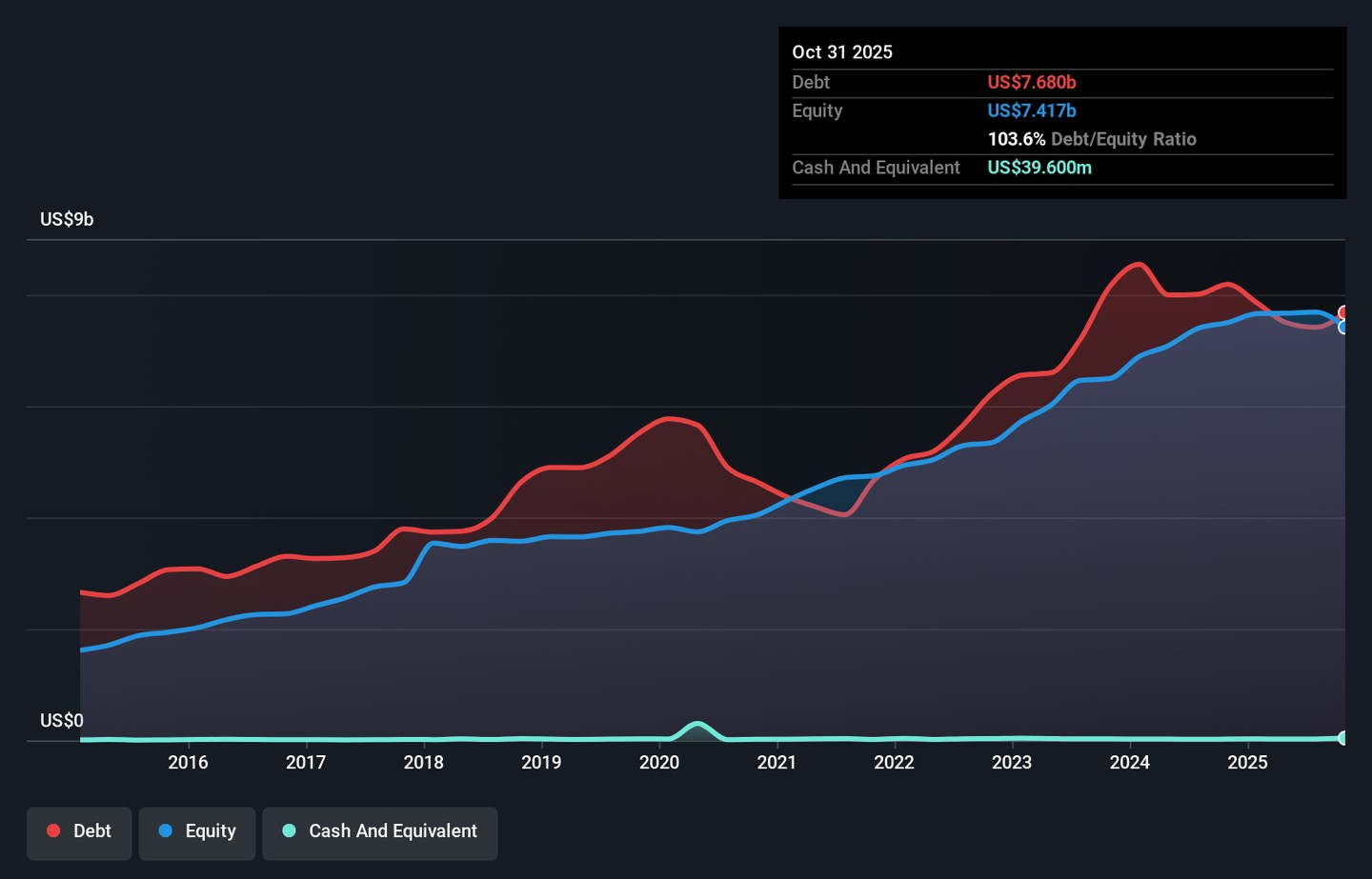Viewport: 1372px width, 879px height.
Task: Click the Equity label in tooltip
Action: click(x=817, y=111)
